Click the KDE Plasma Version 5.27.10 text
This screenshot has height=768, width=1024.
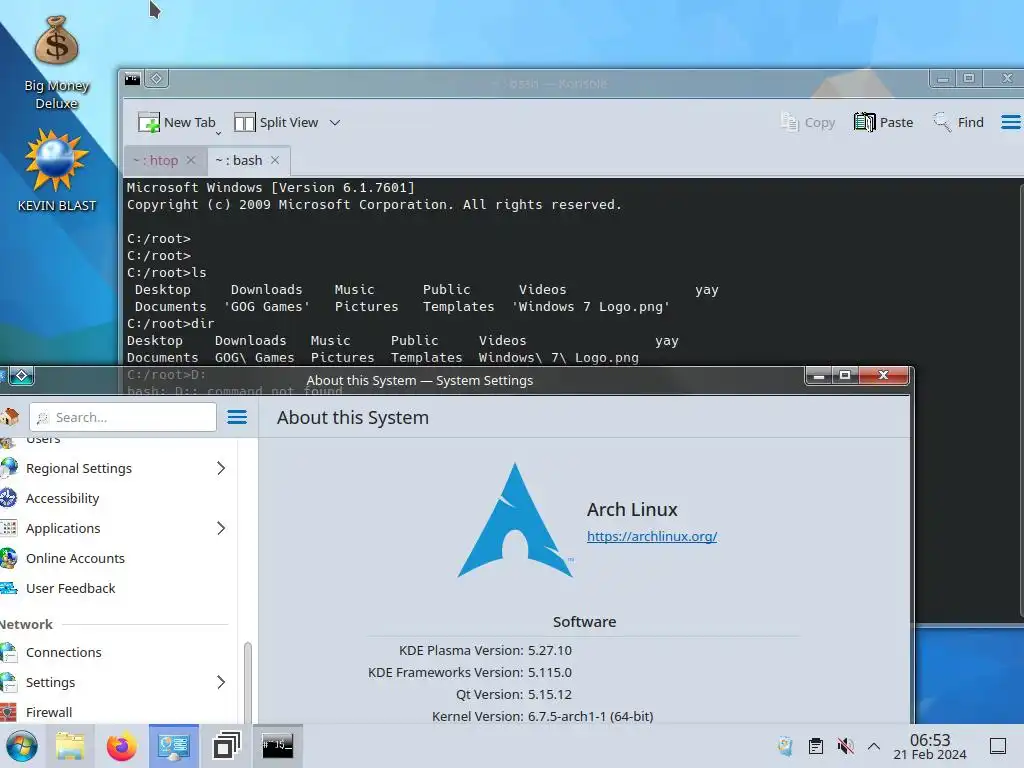point(485,650)
